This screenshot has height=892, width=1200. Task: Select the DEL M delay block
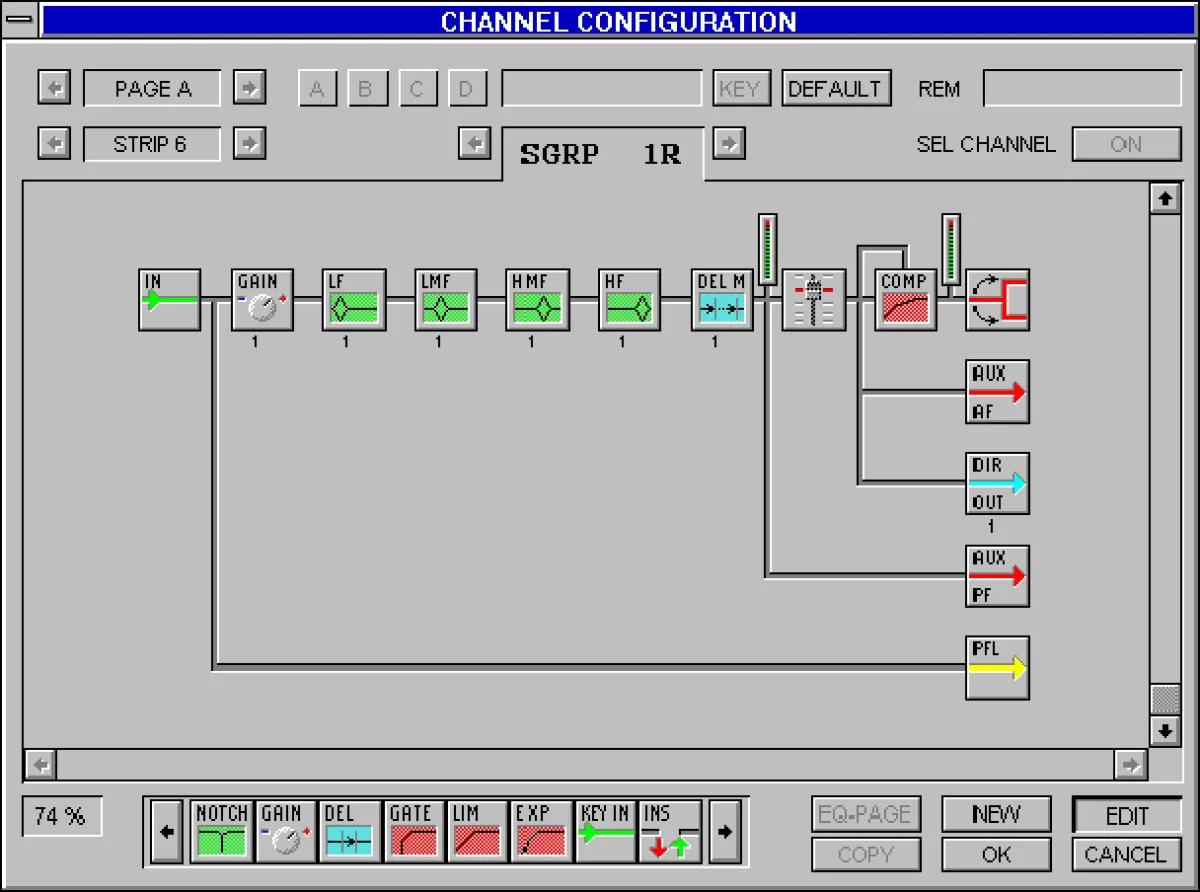722,299
